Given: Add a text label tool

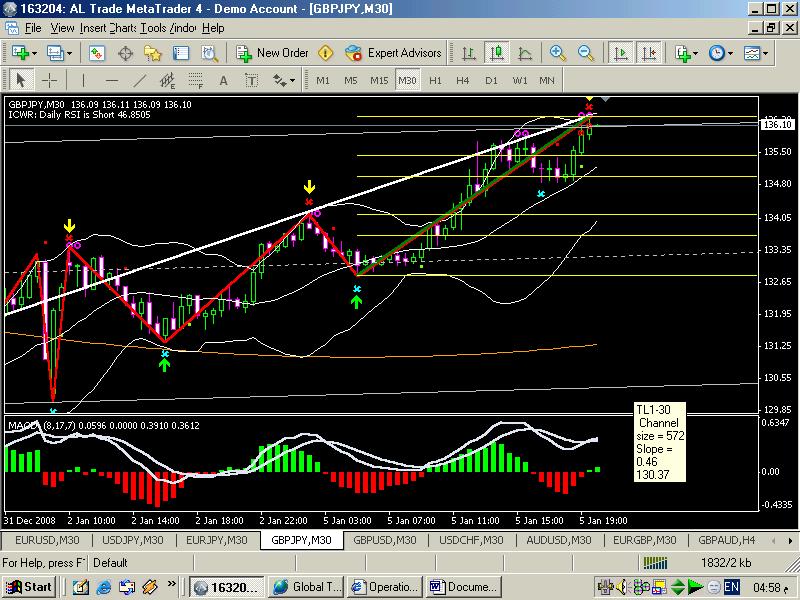Looking at the screenshot, I should (x=222, y=80).
